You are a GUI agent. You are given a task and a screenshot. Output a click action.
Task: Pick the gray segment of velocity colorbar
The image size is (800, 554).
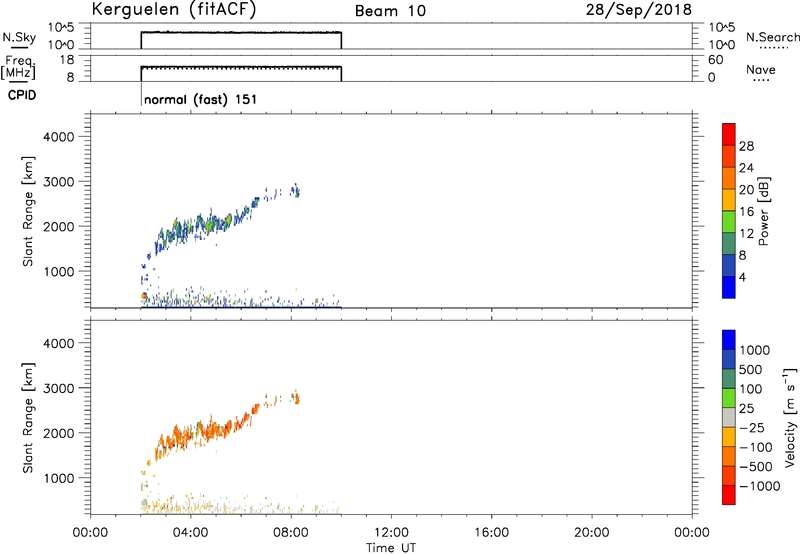point(729,418)
